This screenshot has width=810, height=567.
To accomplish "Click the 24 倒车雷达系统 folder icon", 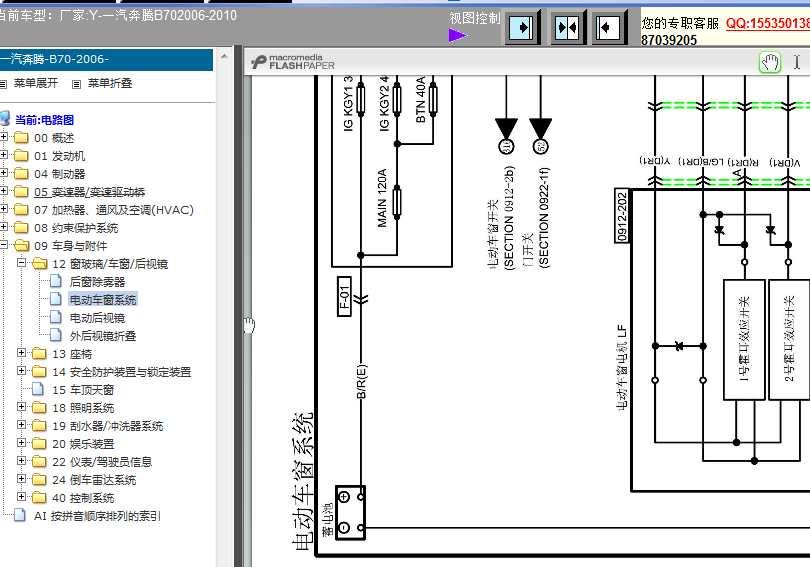I will click(39, 480).
